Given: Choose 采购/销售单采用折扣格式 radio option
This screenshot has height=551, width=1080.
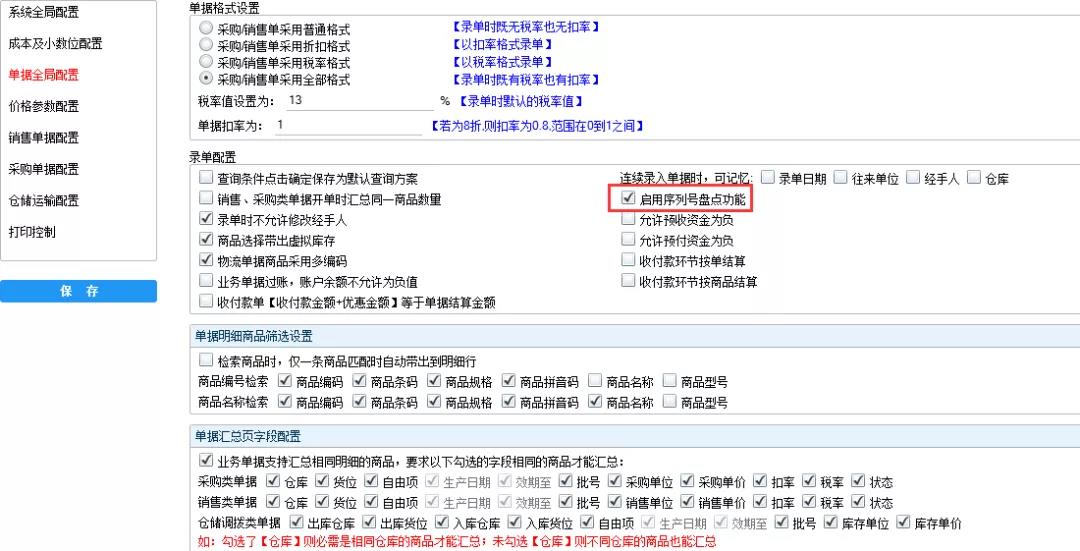Looking at the screenshot, I should pyautogui.click(x=206, y=45).
